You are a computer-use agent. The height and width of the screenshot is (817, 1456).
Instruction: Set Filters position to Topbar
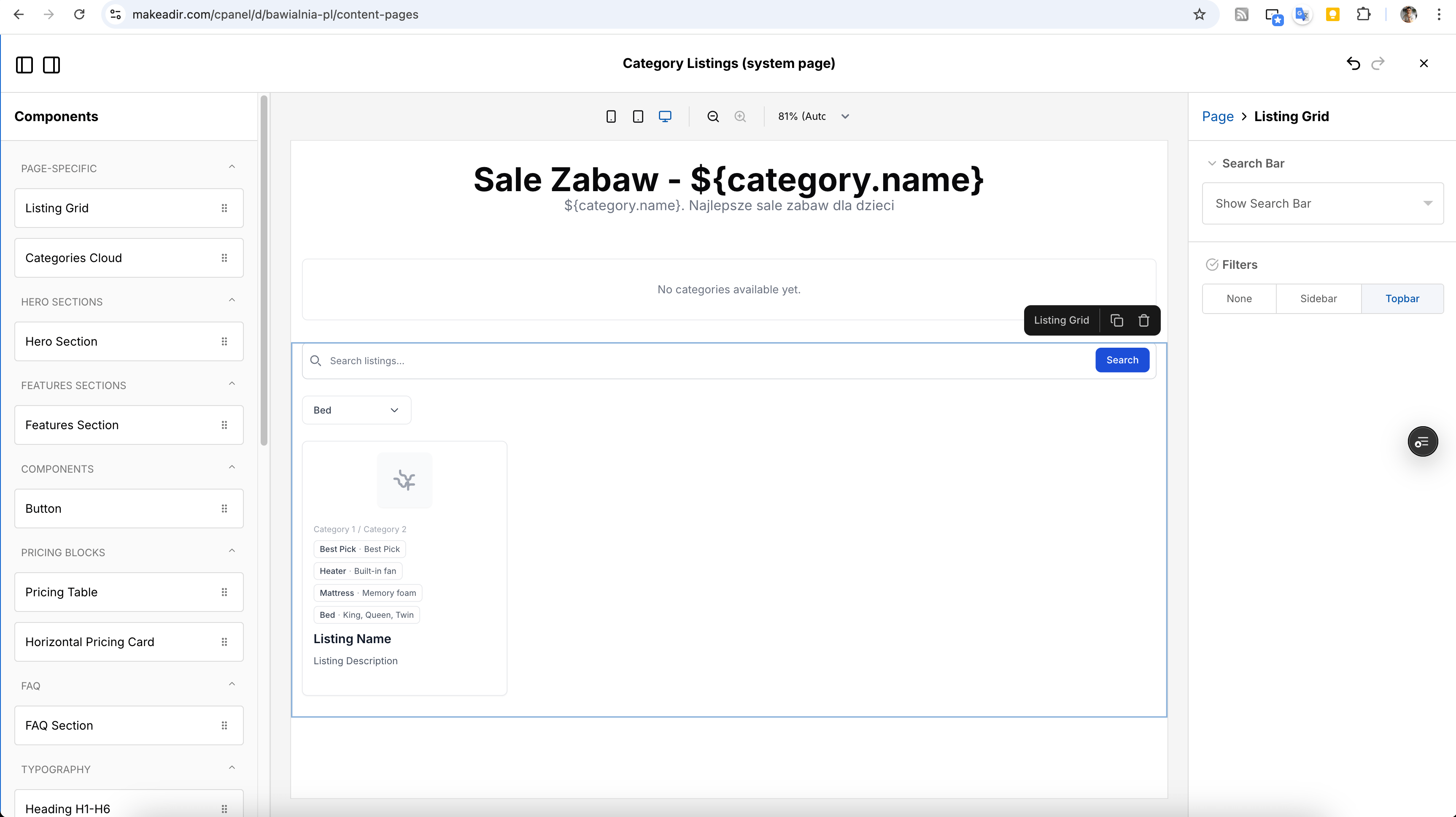coord(1402,298)
